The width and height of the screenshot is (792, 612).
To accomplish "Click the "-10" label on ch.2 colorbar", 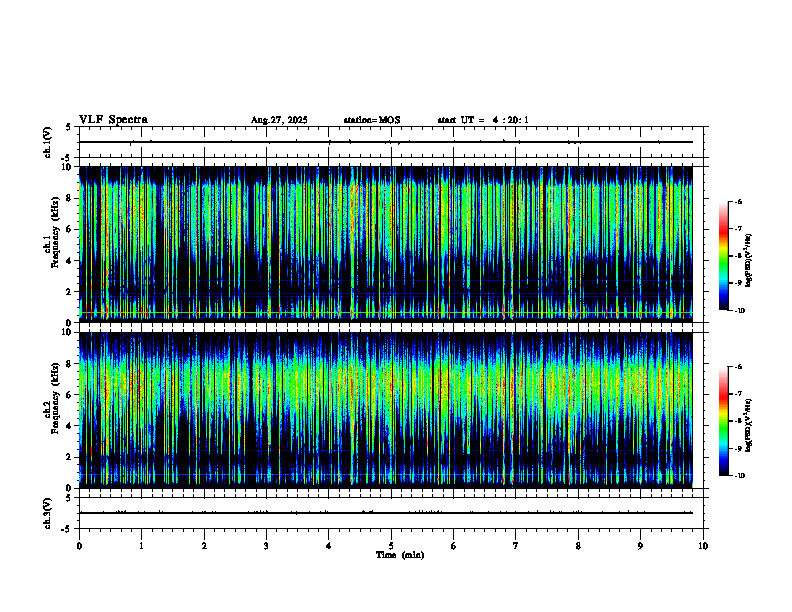I will pyautogui.click(x=739, y=476).
